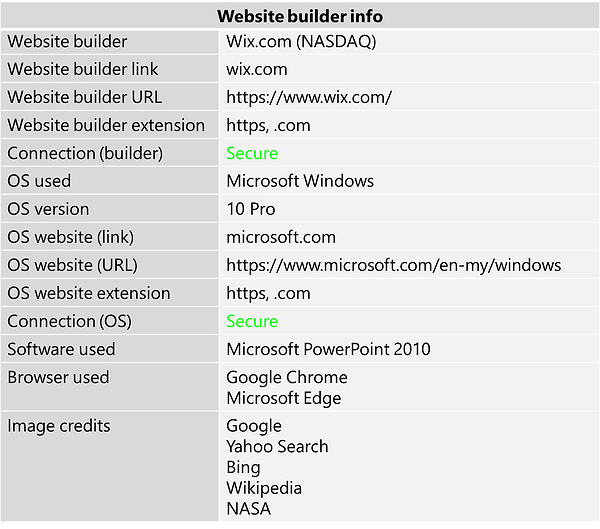This screenshot has height=529, width=600.
Task: Click 'Microsoft Edge' in browser list
Action: coord(284,399)
